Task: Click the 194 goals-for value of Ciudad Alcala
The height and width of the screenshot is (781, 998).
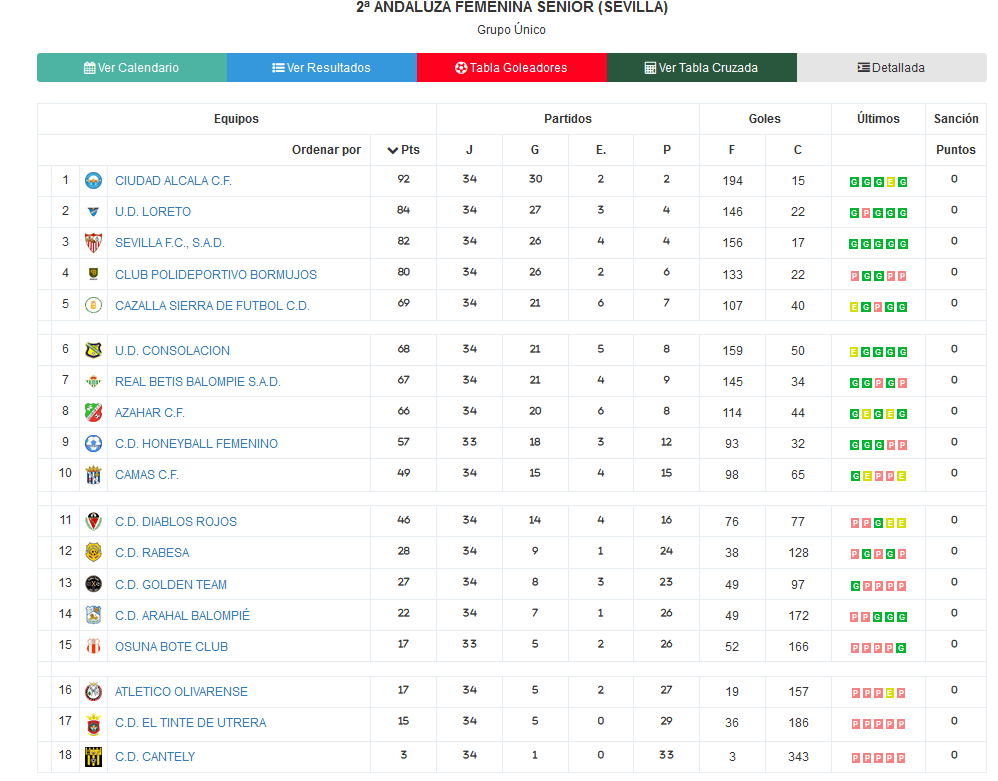Action: click(x=733, y=181)
